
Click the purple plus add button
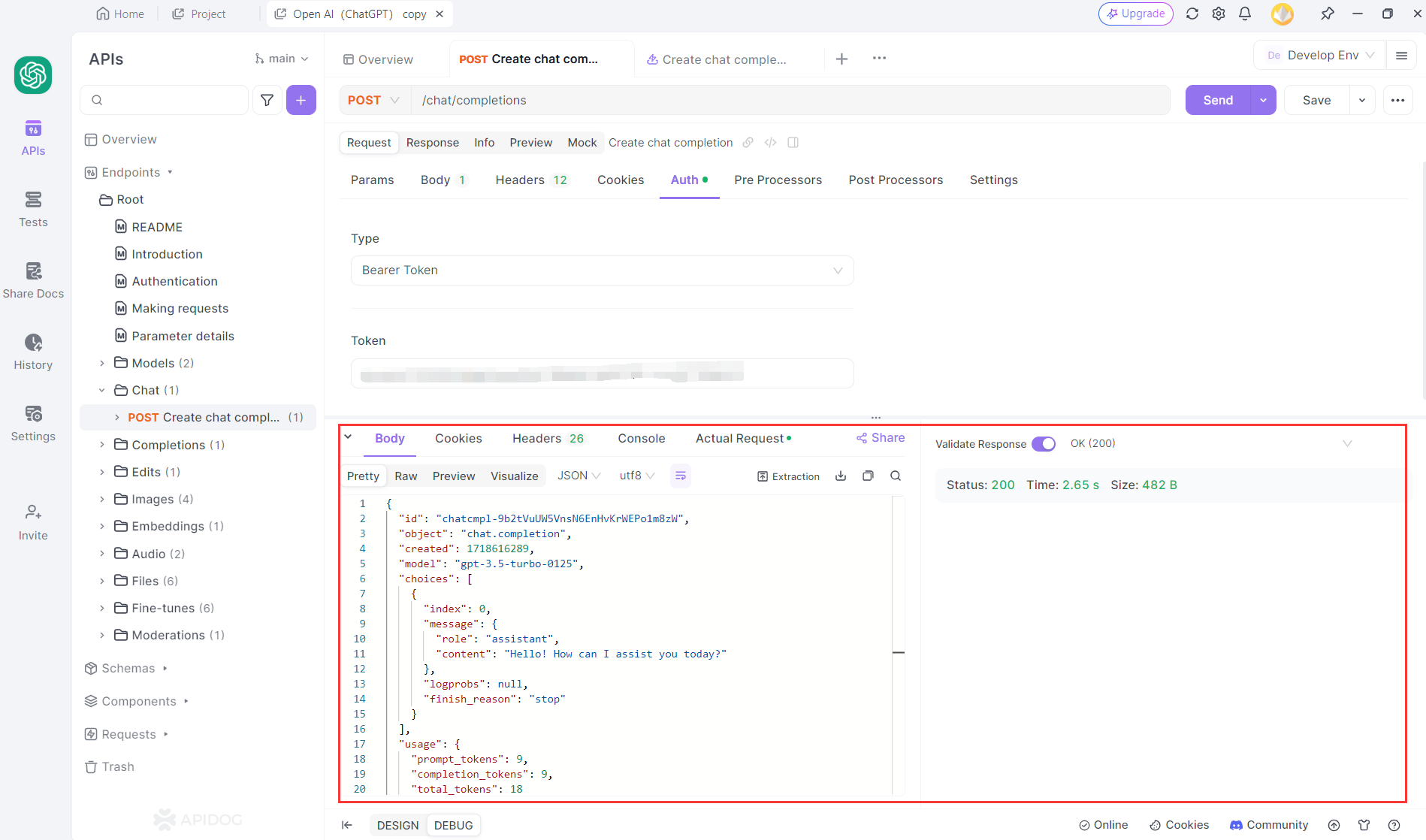click(301, 100)
